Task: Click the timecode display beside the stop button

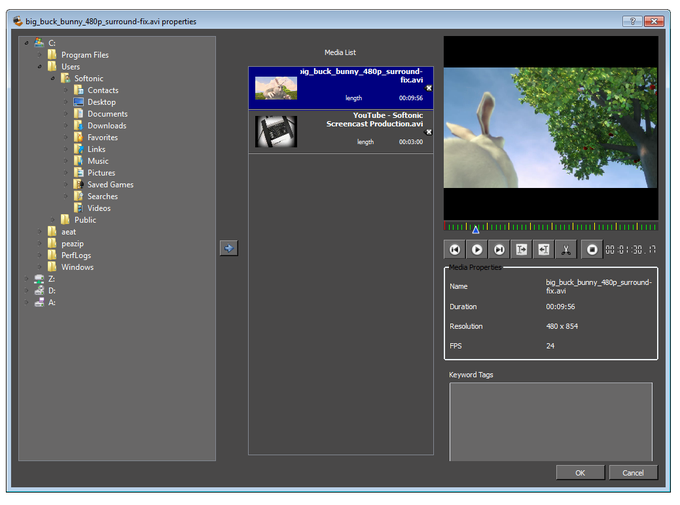Action: 631,249
